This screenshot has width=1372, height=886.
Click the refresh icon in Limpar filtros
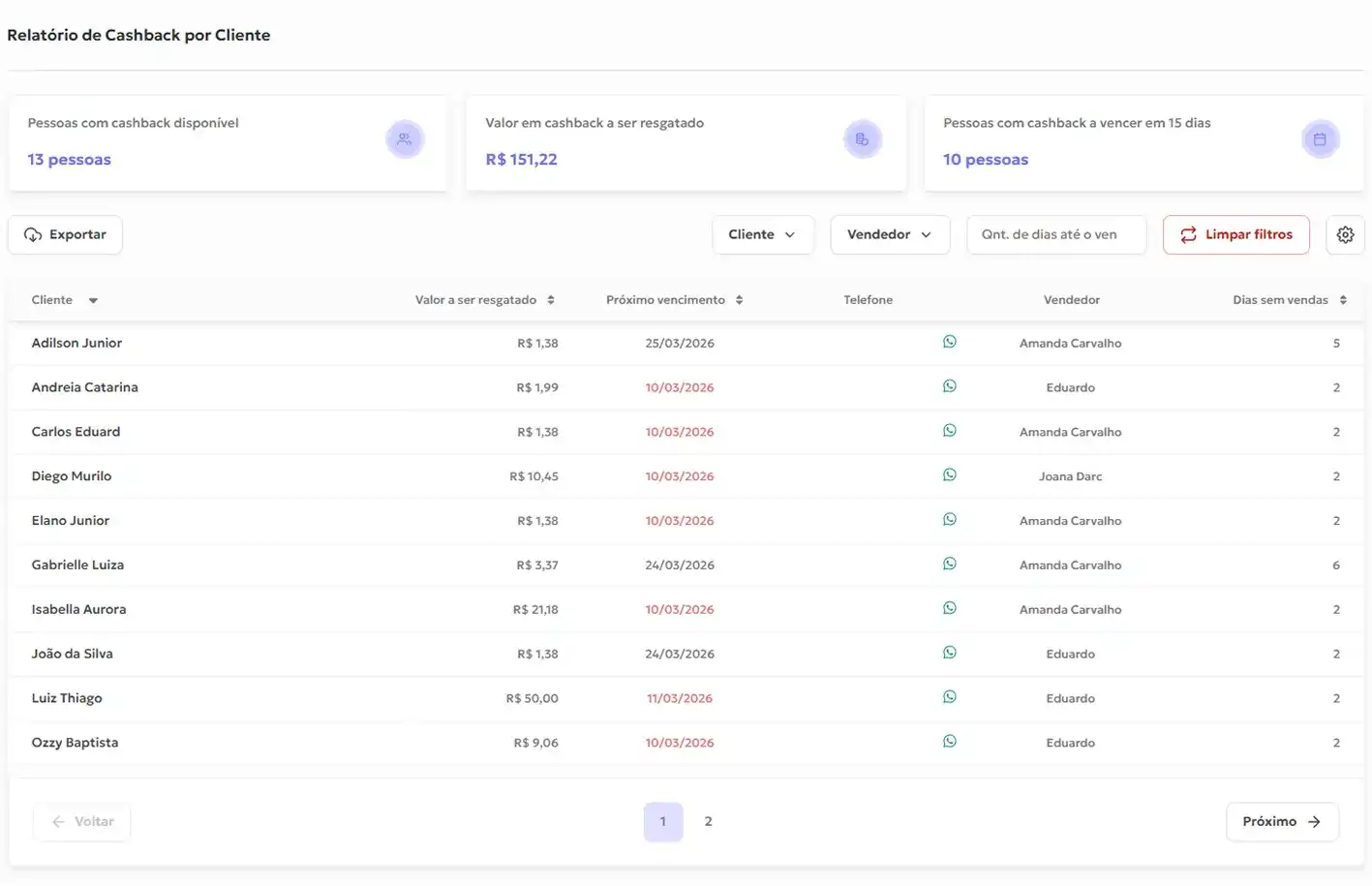[x=1189, y=234]
